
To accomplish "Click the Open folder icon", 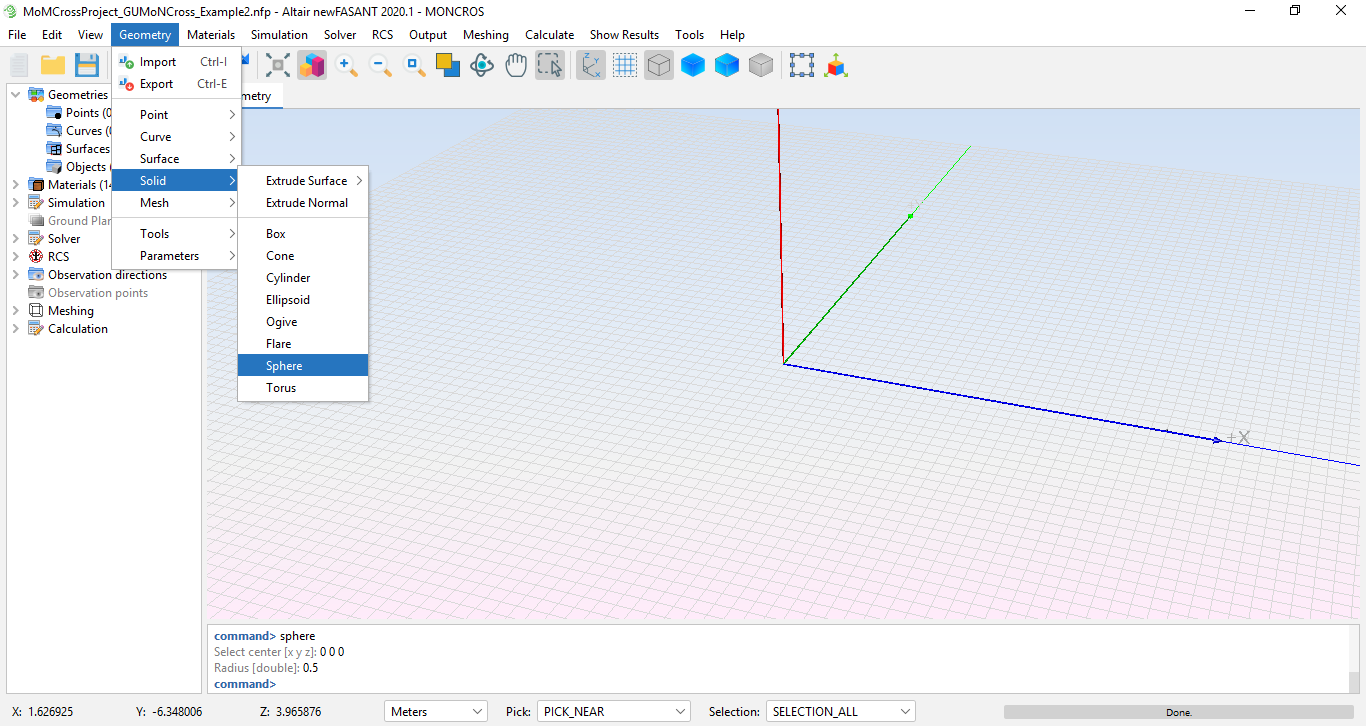I will point(53,66).
